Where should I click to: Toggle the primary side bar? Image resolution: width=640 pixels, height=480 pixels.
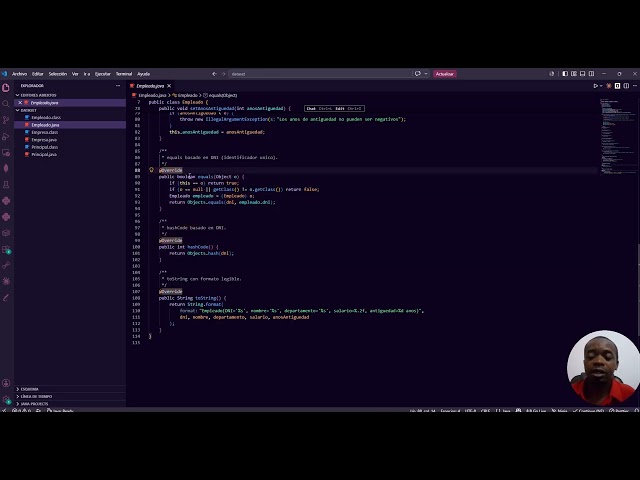click(565, 74)
